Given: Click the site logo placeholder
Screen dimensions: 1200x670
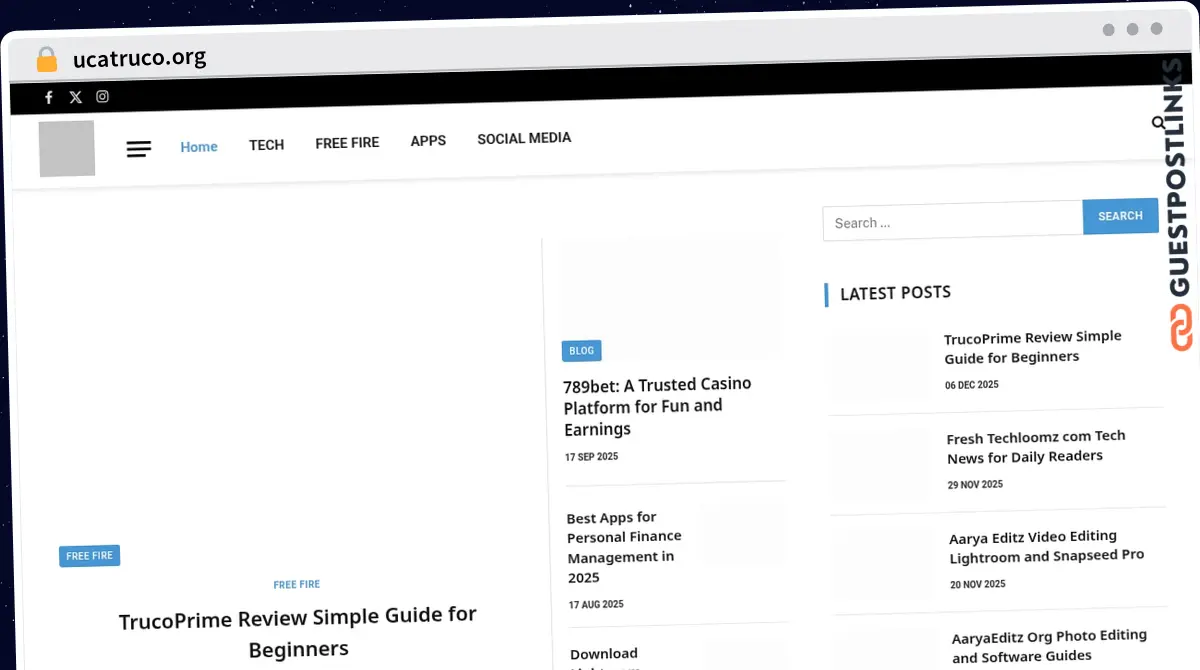Looking at the screenshot, I should tap(66, 148).
